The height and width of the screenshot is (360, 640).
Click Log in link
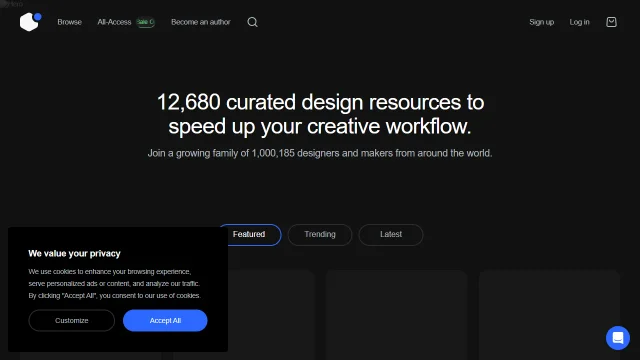(579, 22)
